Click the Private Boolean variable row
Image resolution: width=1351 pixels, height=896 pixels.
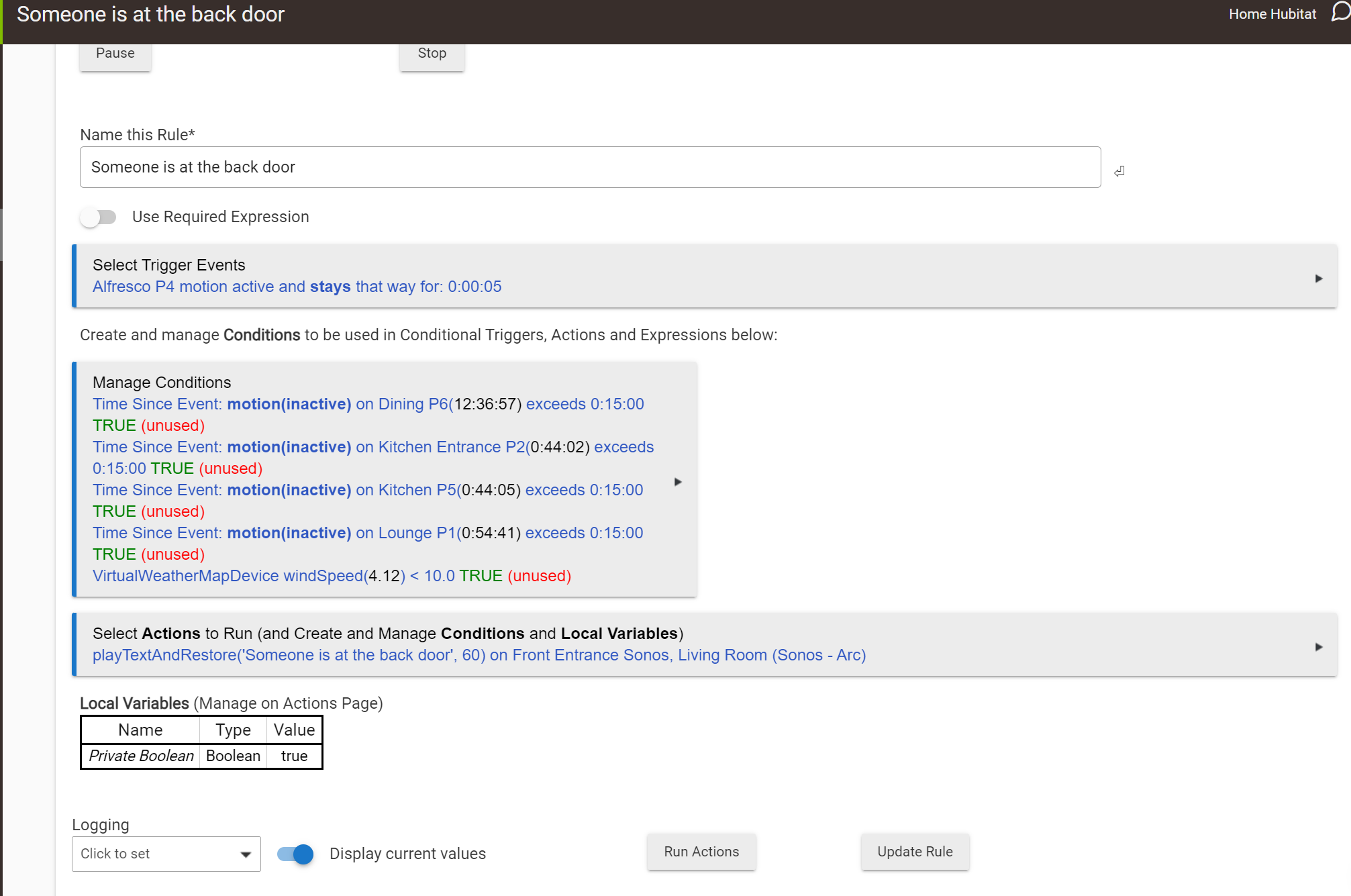click(201, 756)
